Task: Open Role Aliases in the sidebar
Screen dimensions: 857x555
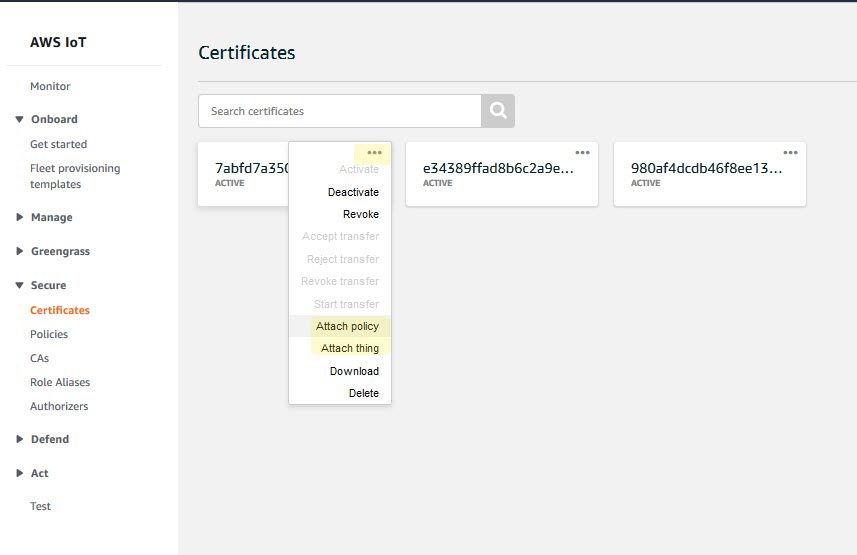Action: click(x=60, y=382)
